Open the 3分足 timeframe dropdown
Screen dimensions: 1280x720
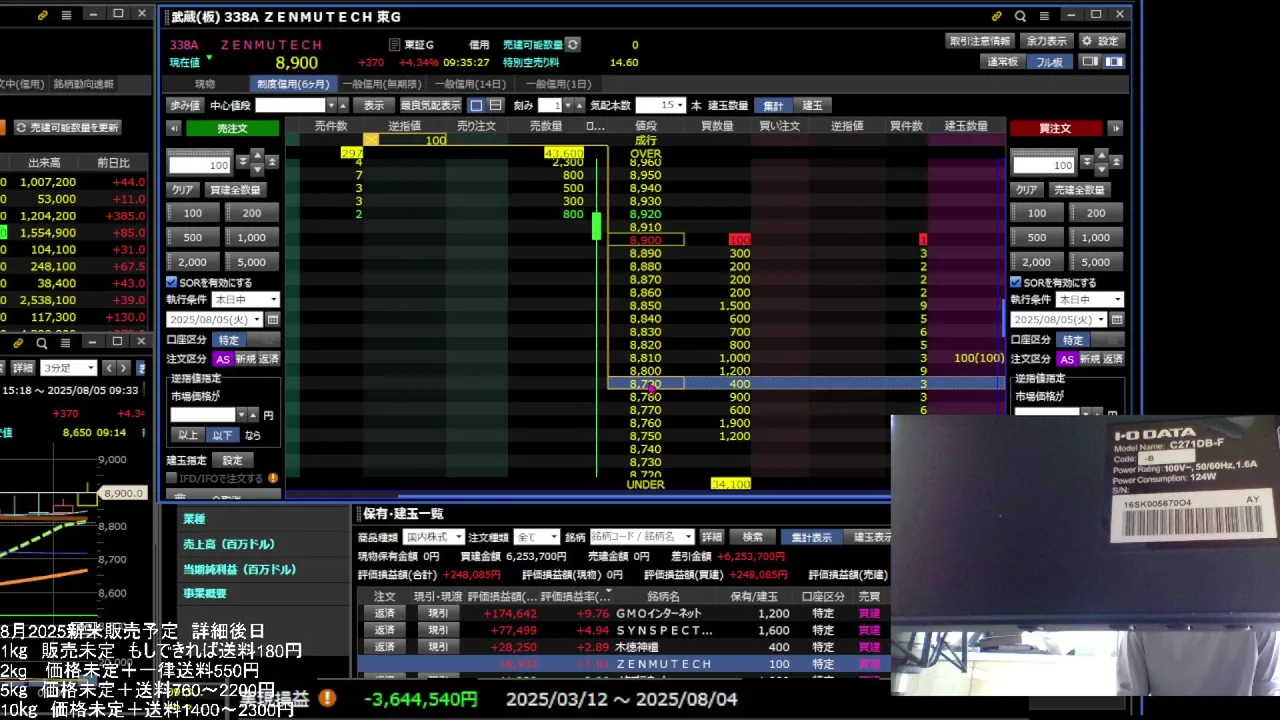[68, 368]
